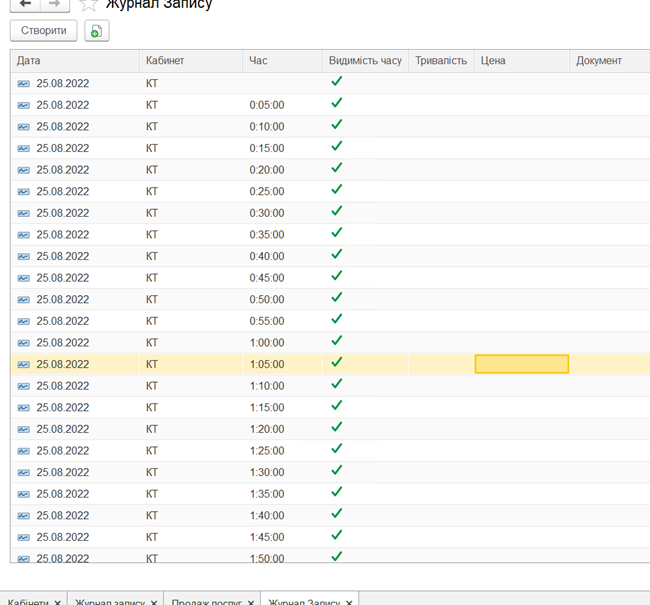Click the back navigation arrow
This screenshot has width=650, height=605.
[24, 4]
